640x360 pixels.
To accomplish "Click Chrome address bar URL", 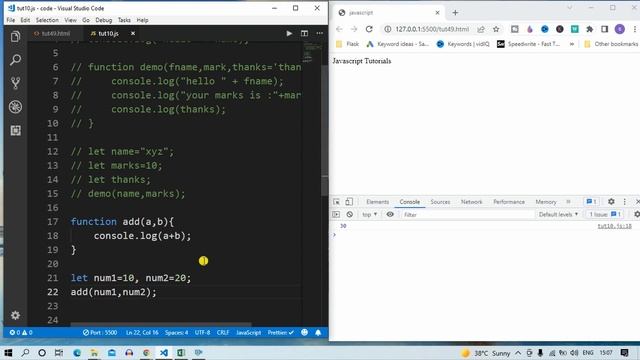I will pyautogui.click(x=432, y=29).
